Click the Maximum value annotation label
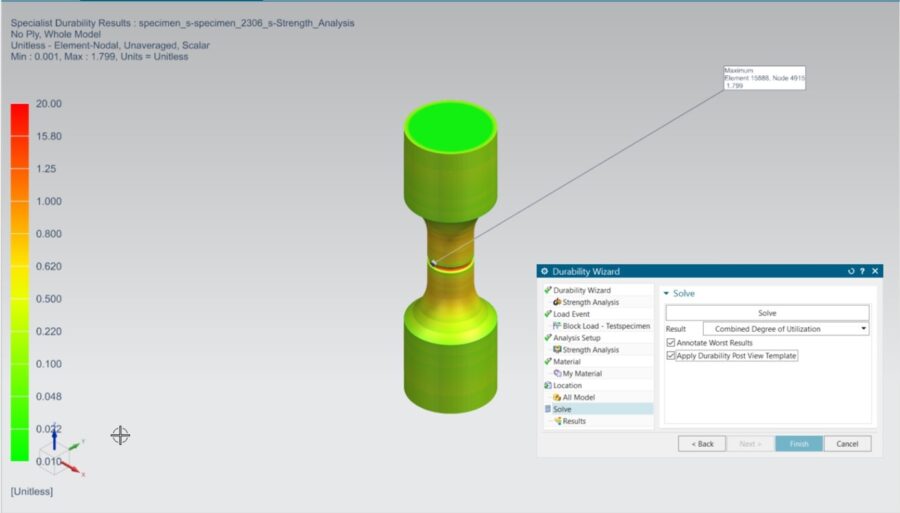900x513 pixels. (764, 77)
